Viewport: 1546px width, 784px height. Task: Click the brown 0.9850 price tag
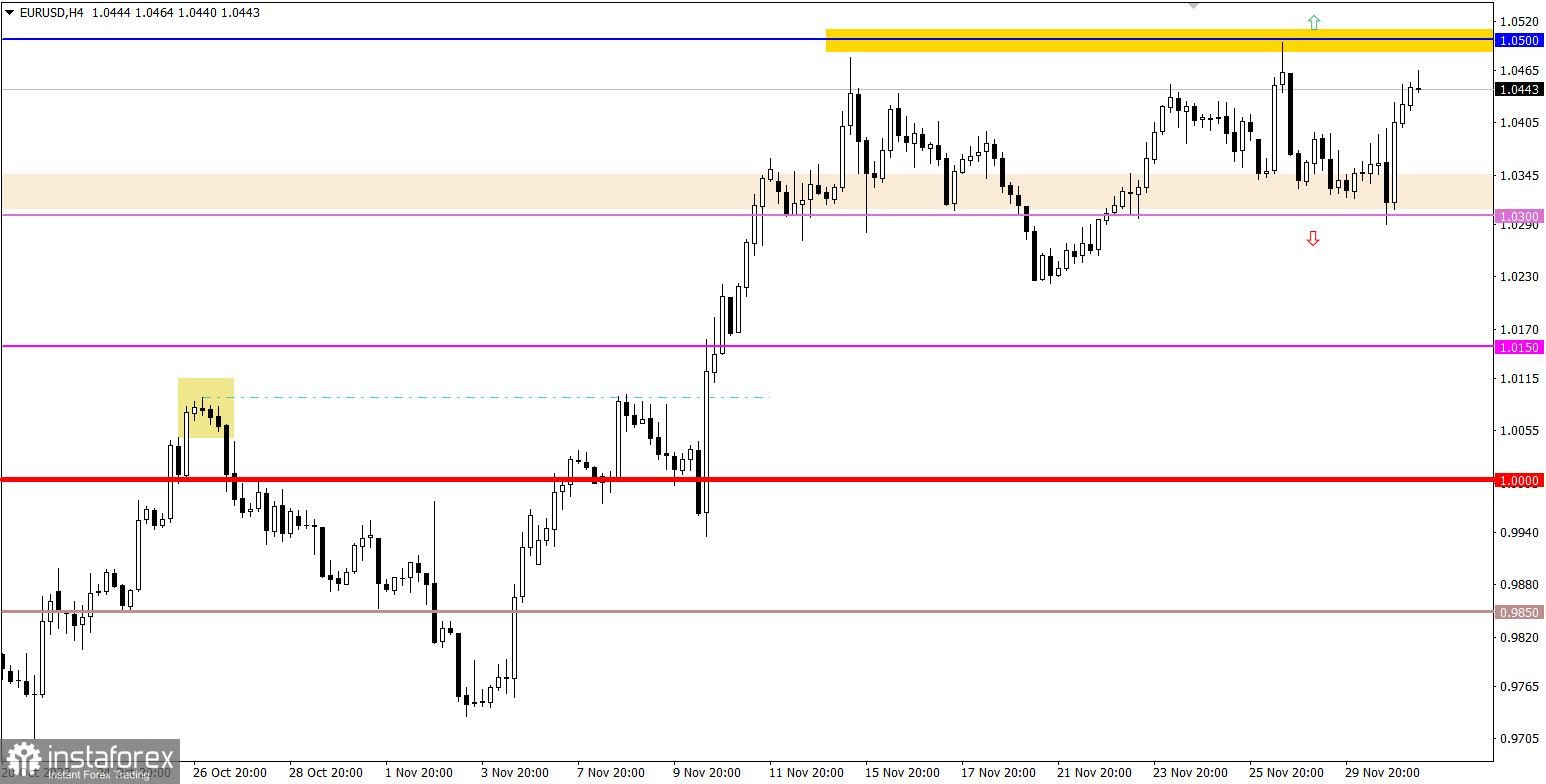1519,612
